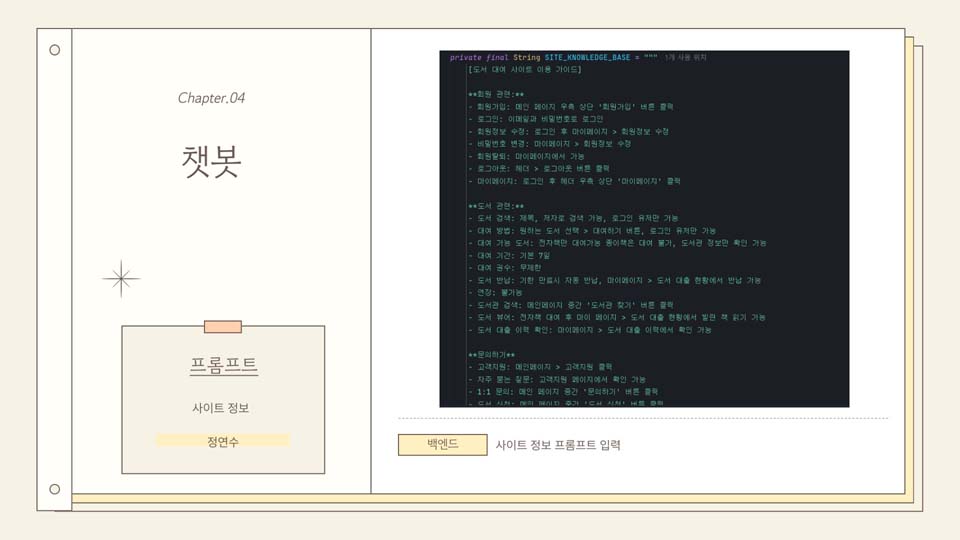Click the '도서 뷰어' code line
Viewport: 960px width, 540px height.
[x=617, y=317]
